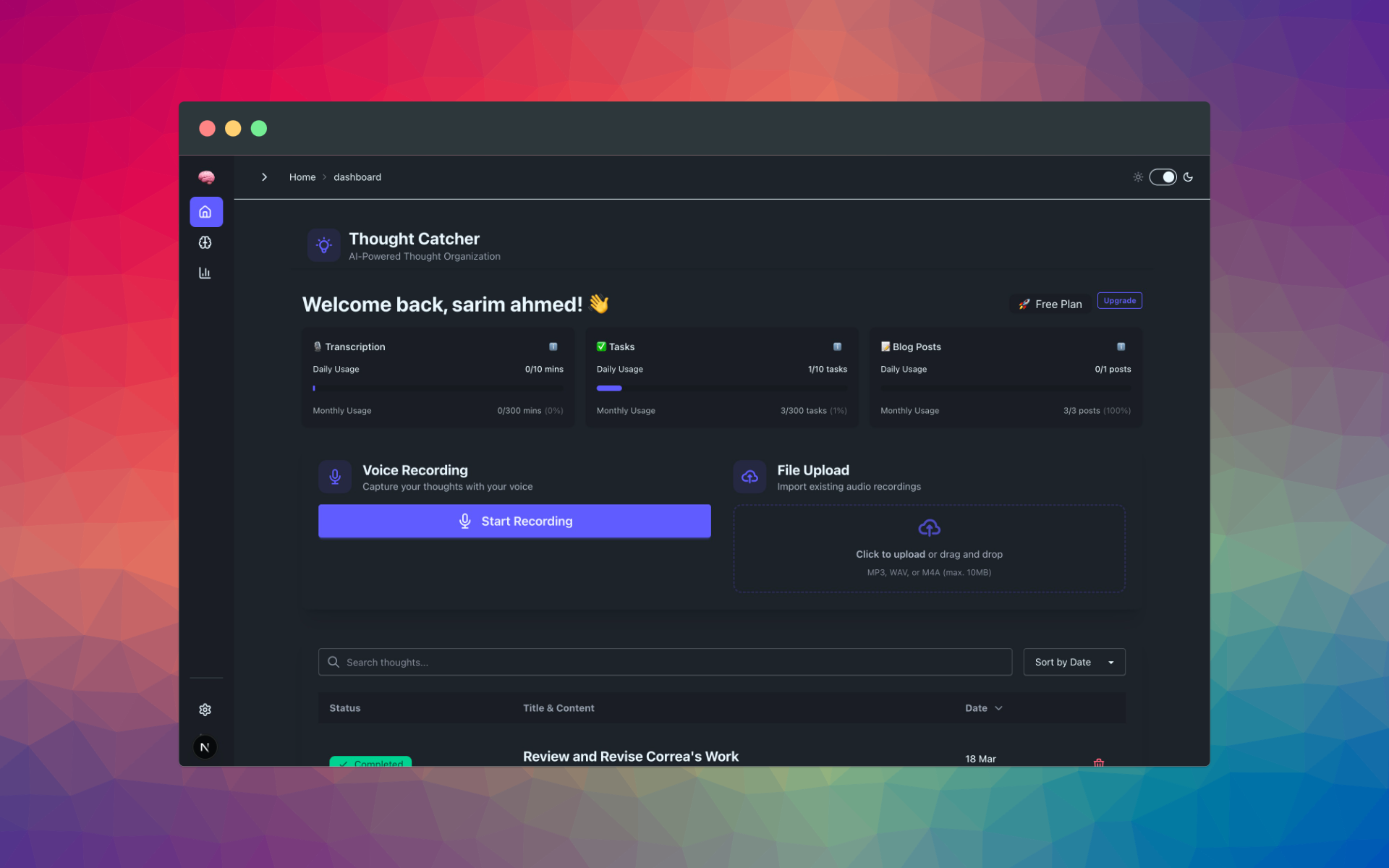
Task: Open the analytics bar chart icon
Action: click(205, 273)
